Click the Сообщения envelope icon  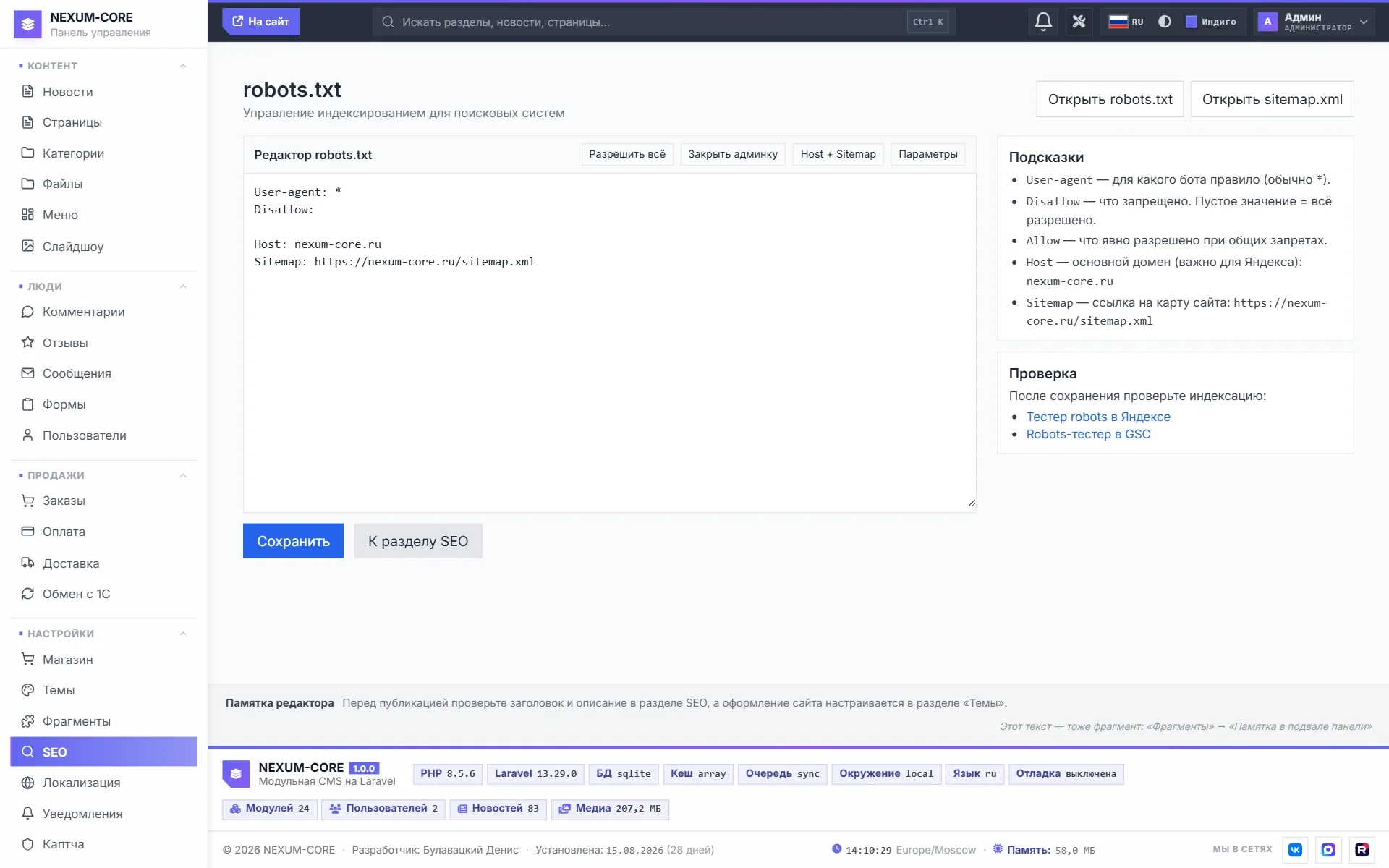pyautogui.click(x=27, y=373)
